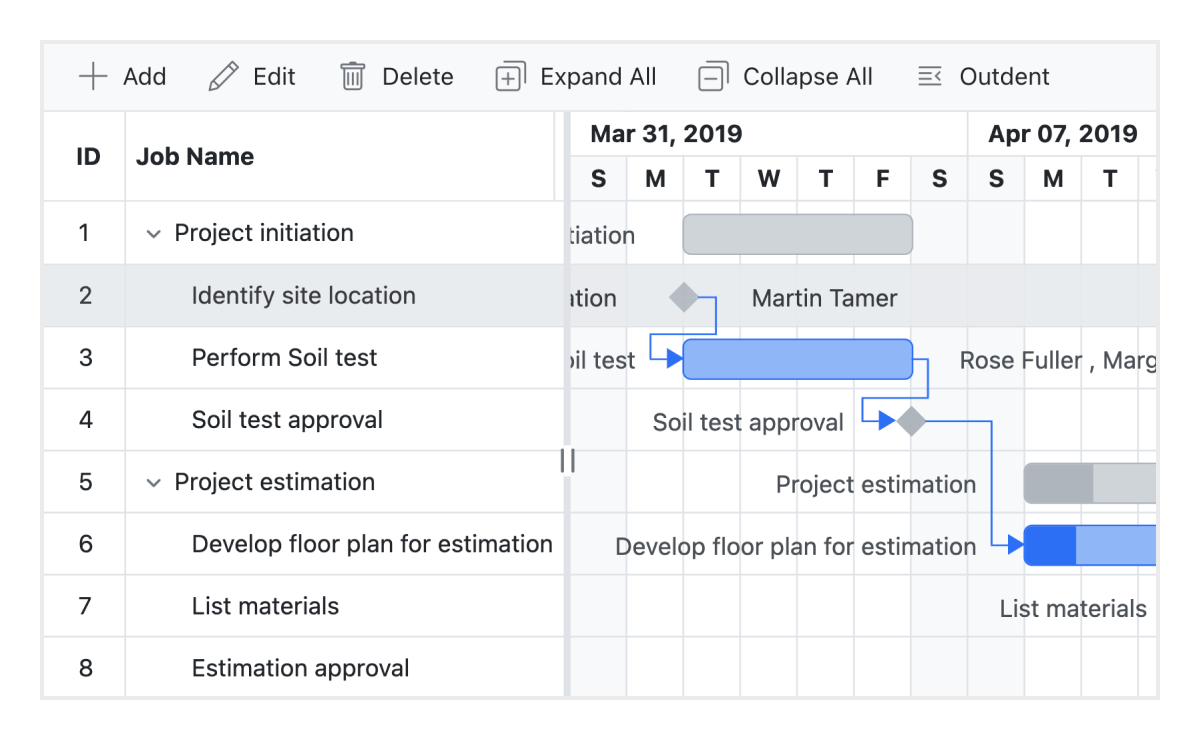
Task: Click the Apr 07, 2019 timeline header
Action: click(1063, 133)
